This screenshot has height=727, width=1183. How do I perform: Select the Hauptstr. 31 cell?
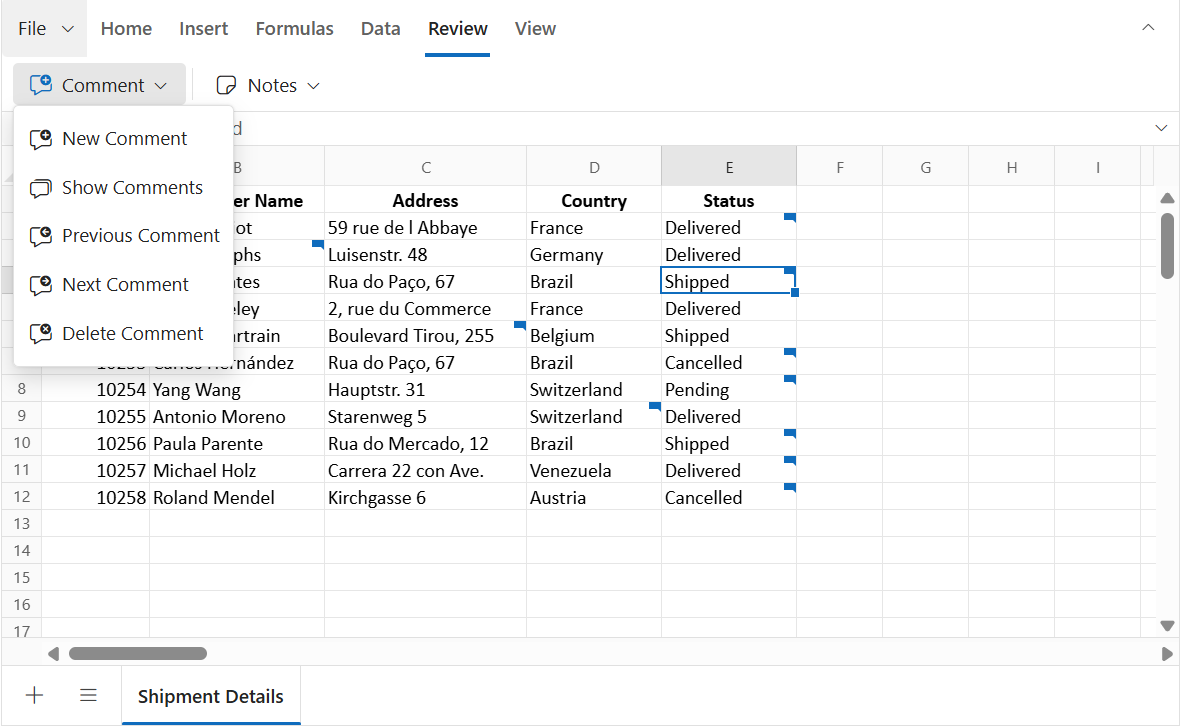[x=426, y=390]
